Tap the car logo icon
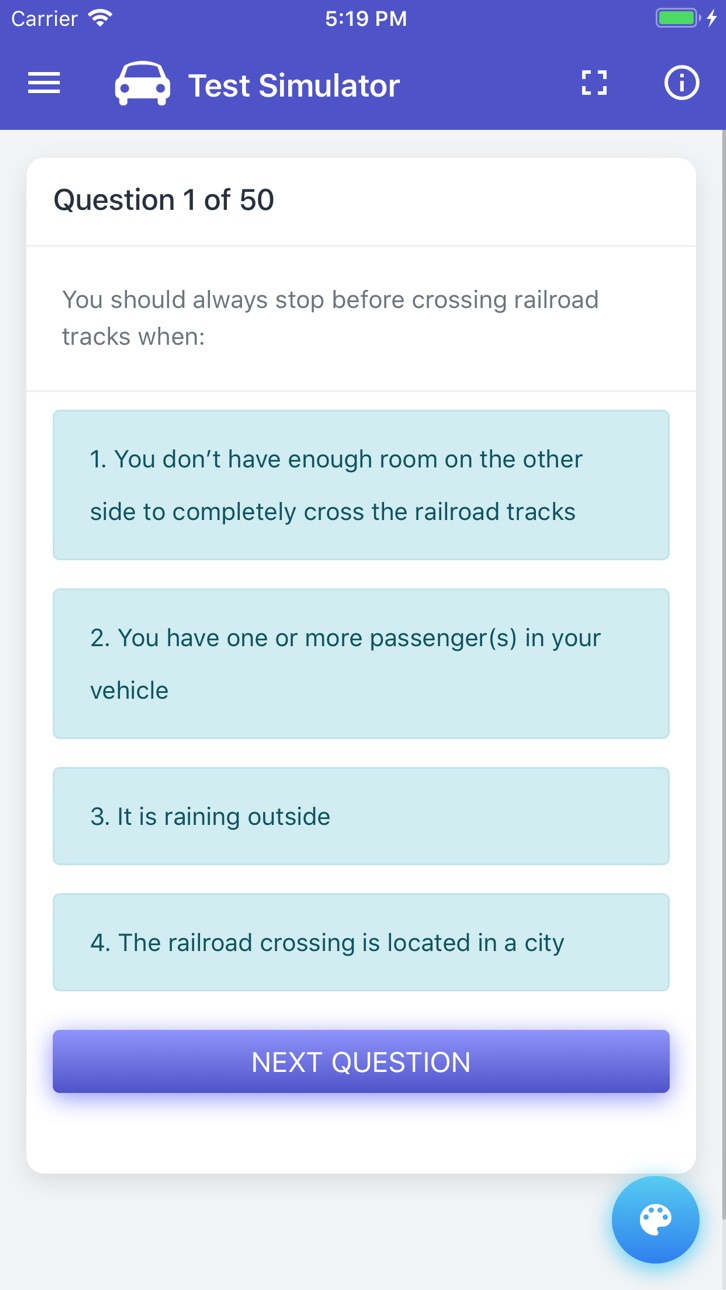726x1290 pixels. click(x=142, y=84)
